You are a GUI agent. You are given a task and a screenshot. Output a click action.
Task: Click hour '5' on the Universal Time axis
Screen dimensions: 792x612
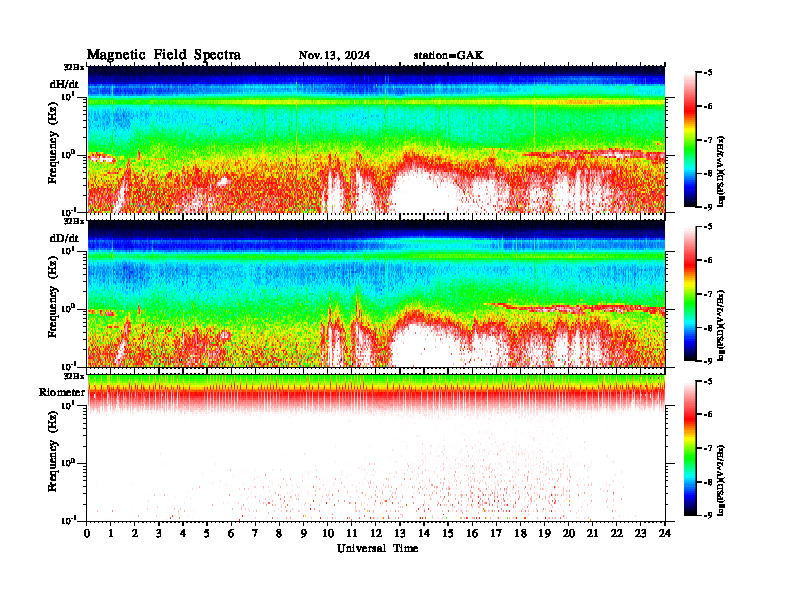click(207, 534)
